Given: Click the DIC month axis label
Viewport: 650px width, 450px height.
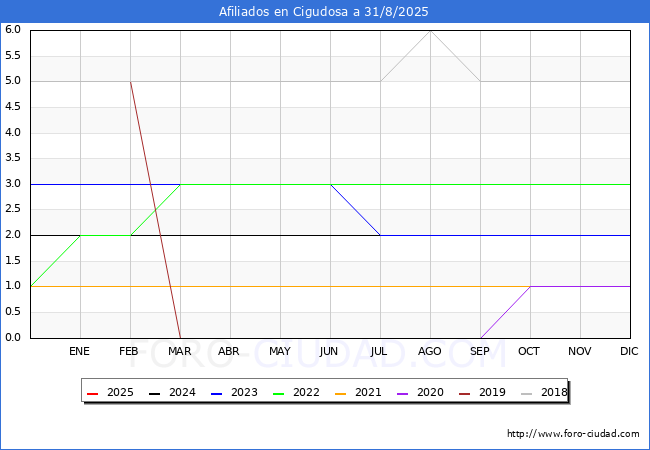Looking at the screenshot, I should pyautogui.click(x=629, y=351).
